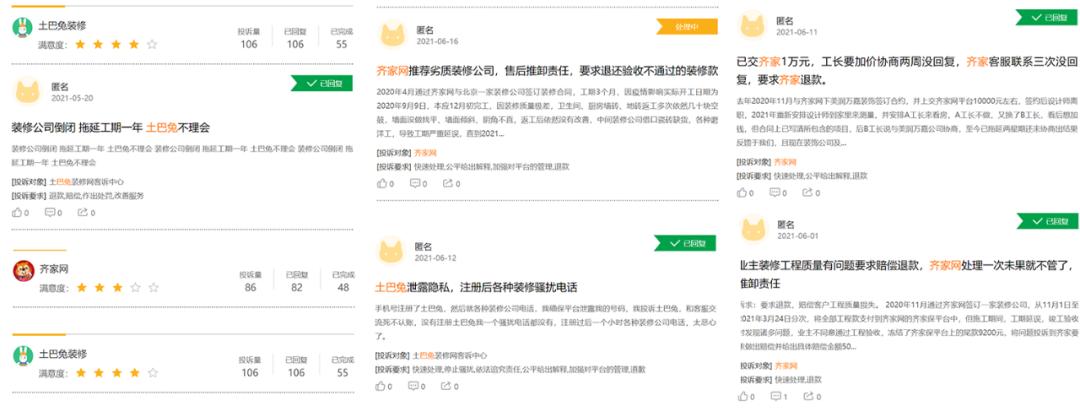Click the 处理中 status badge
1080x417 pixels.
[687, 27]
